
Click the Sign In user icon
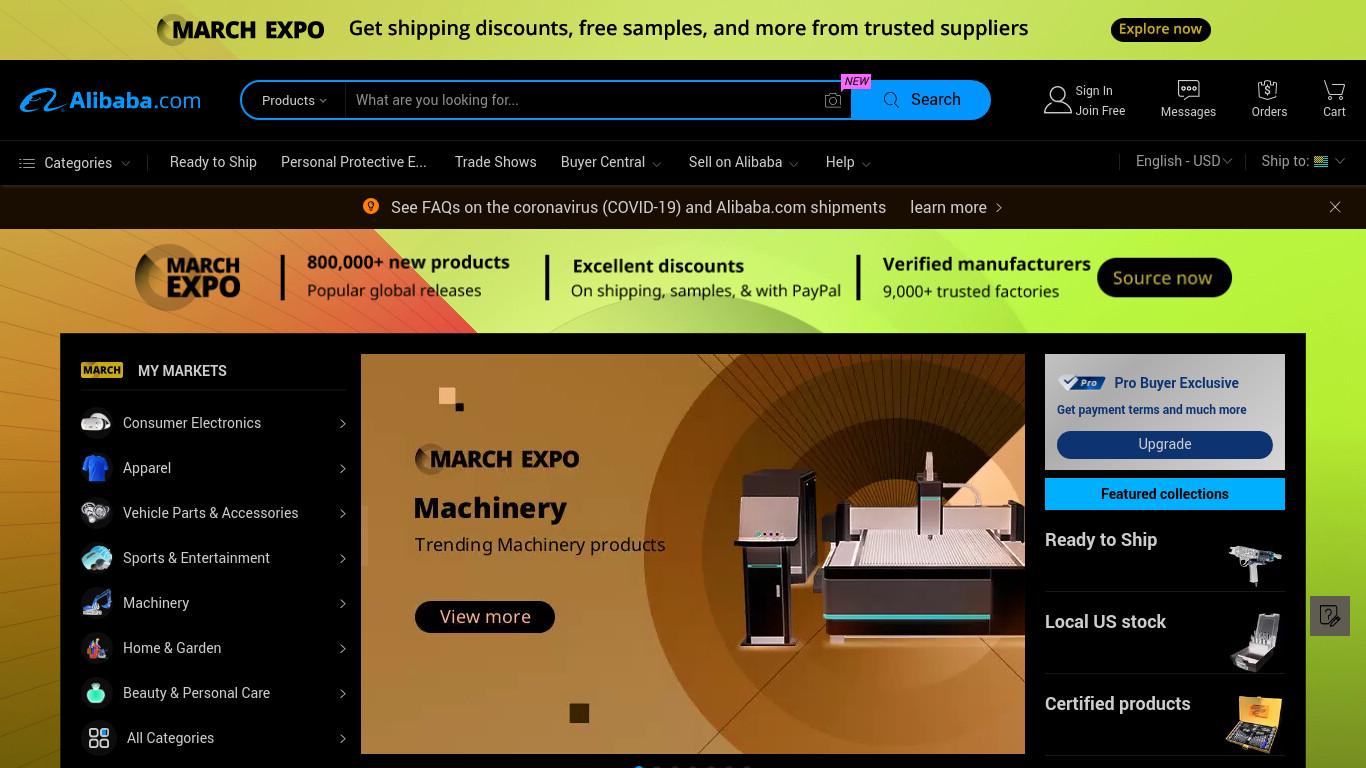click(1057, 100)
